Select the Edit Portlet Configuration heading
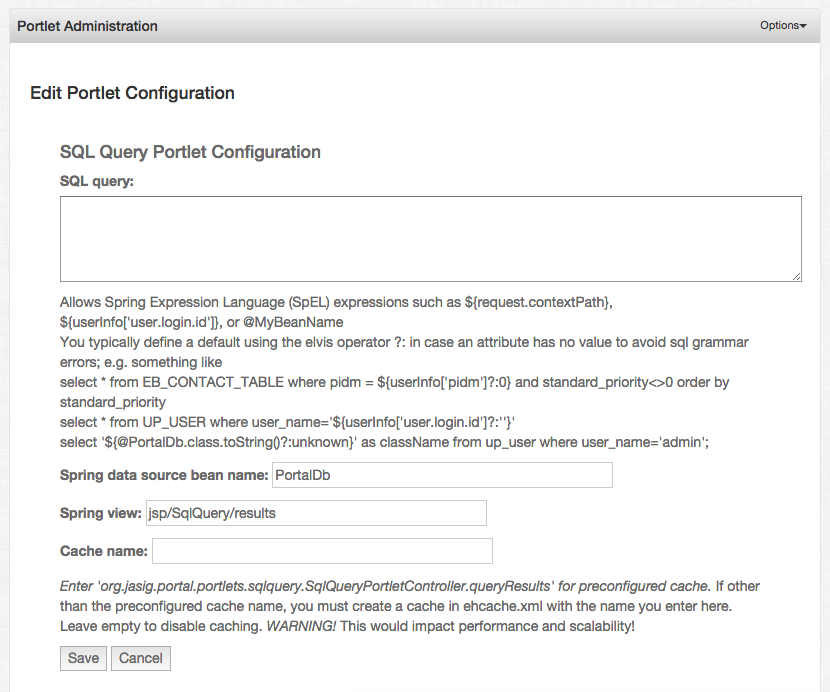This screenshot has height=692, width=830. click(x=131, y=92)
